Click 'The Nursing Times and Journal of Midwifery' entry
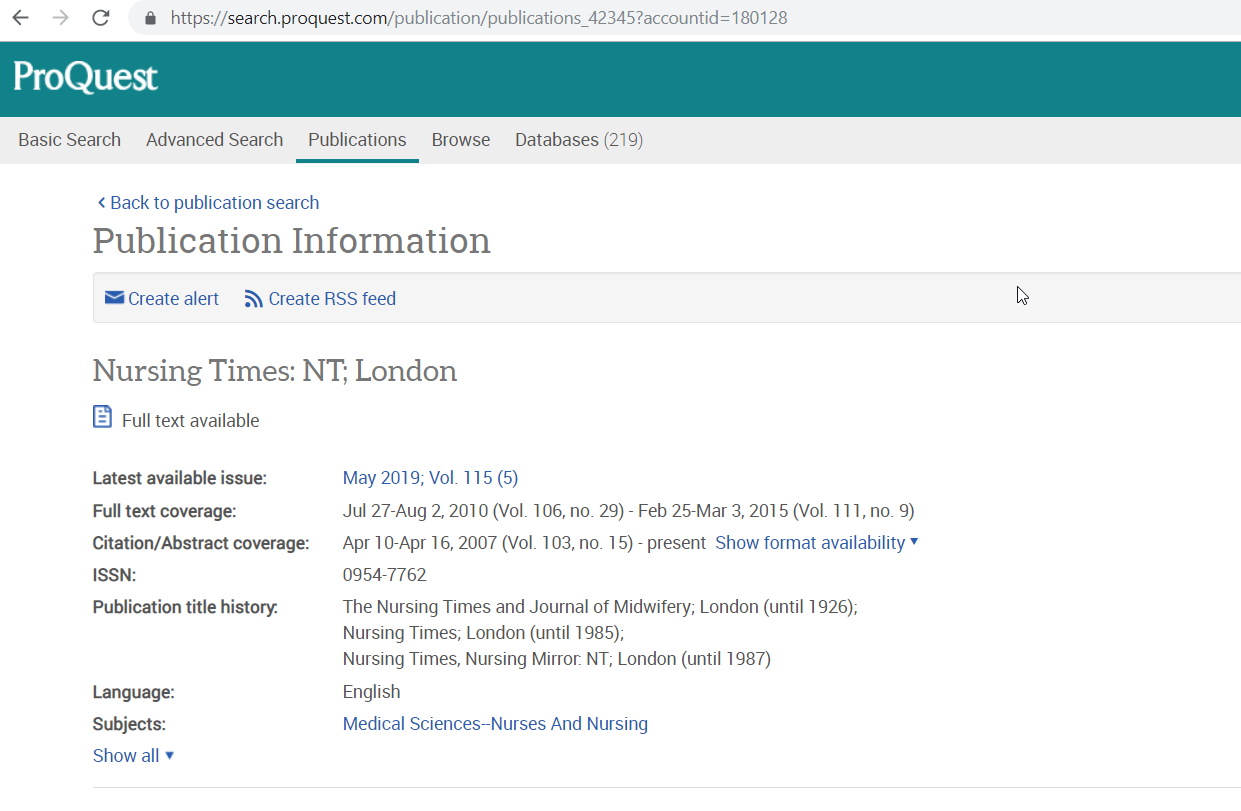The width and height of the screenshot is (1241, 811). [600, 607]
